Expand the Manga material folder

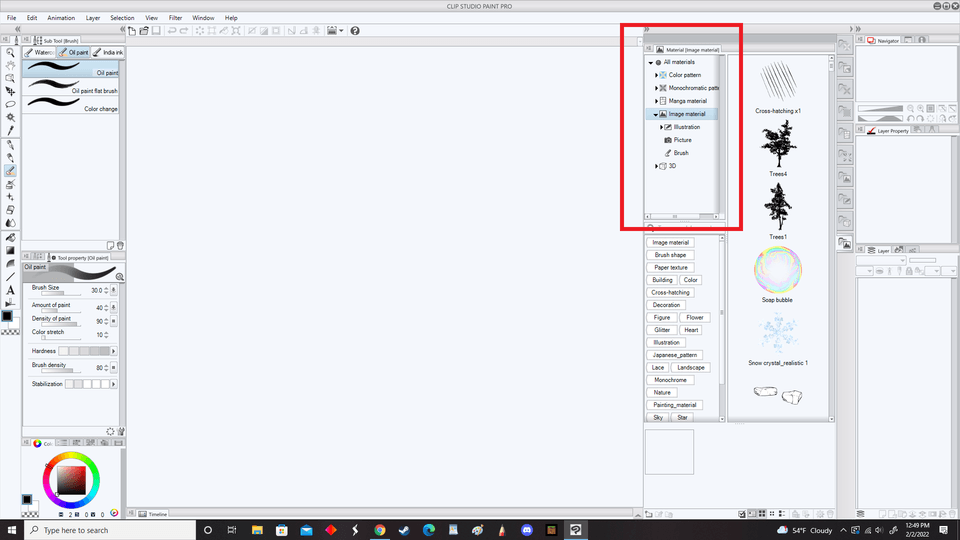(656, 101)
